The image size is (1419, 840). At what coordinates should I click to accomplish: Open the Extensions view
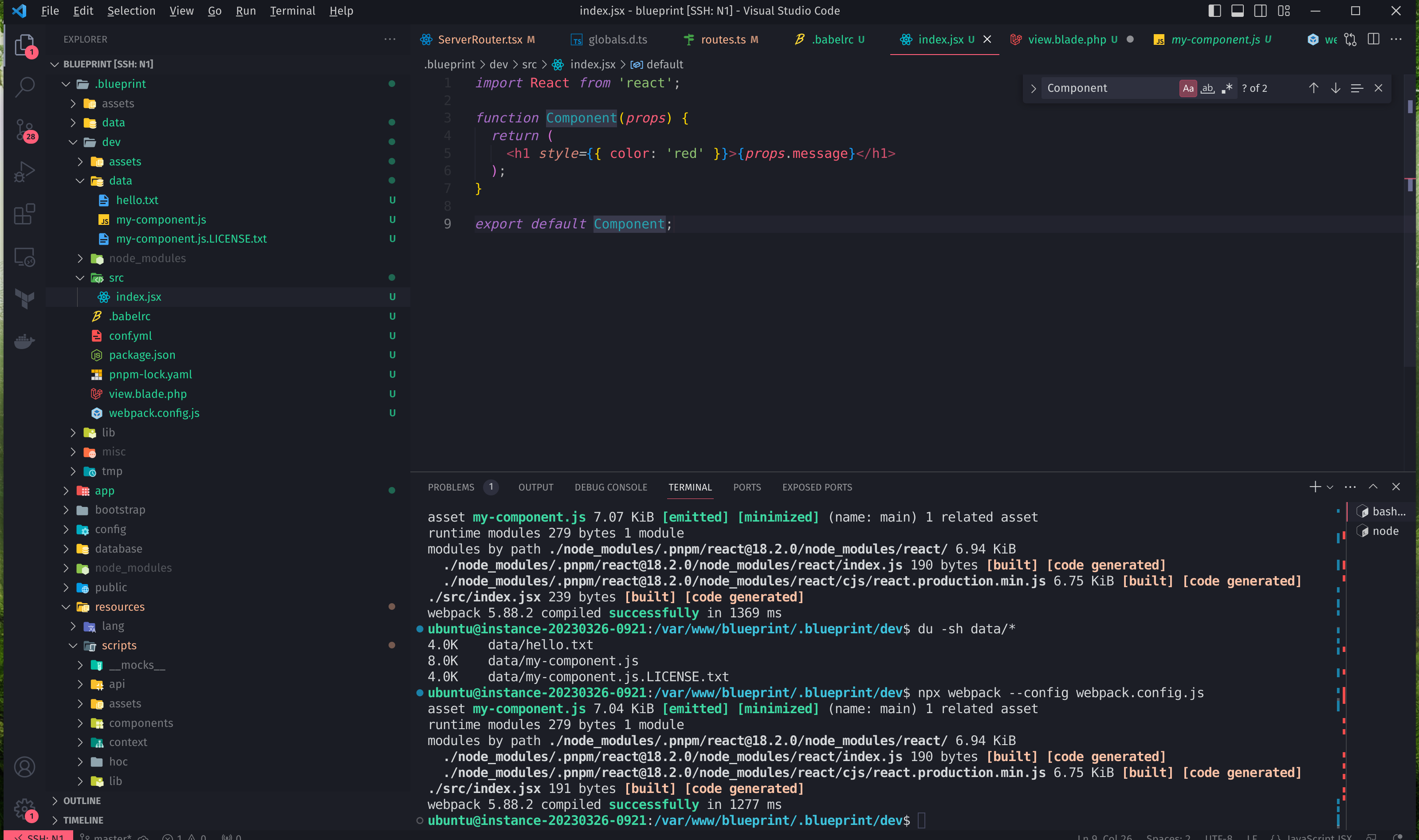[x=24, y=214]
